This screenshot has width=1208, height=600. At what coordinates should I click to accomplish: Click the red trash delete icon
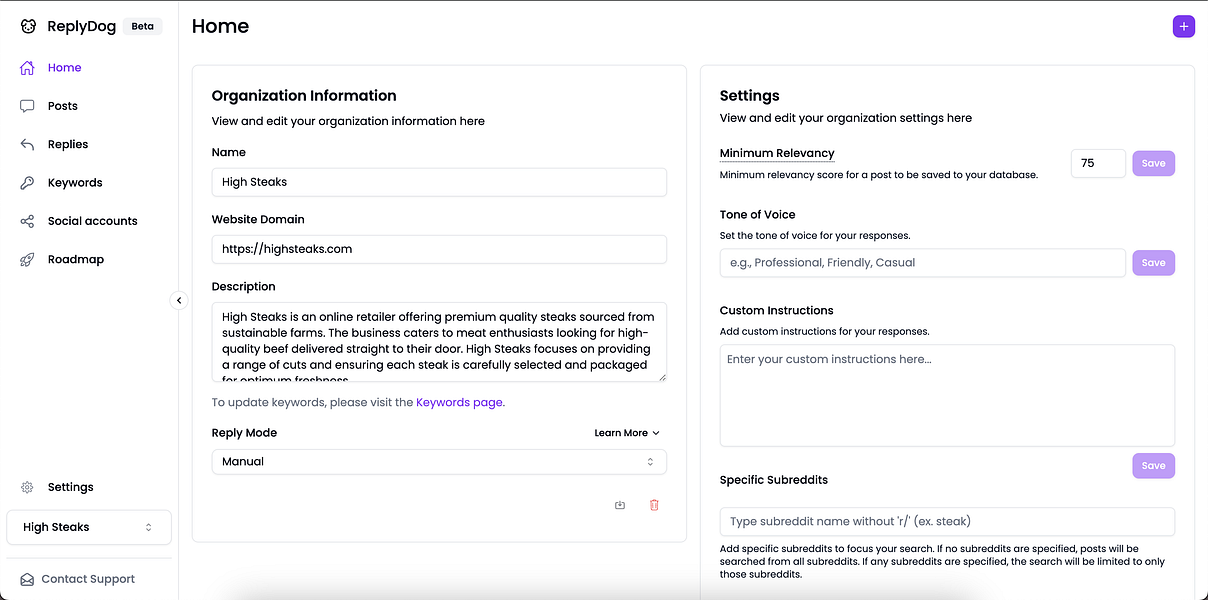[x=654, y=505]
